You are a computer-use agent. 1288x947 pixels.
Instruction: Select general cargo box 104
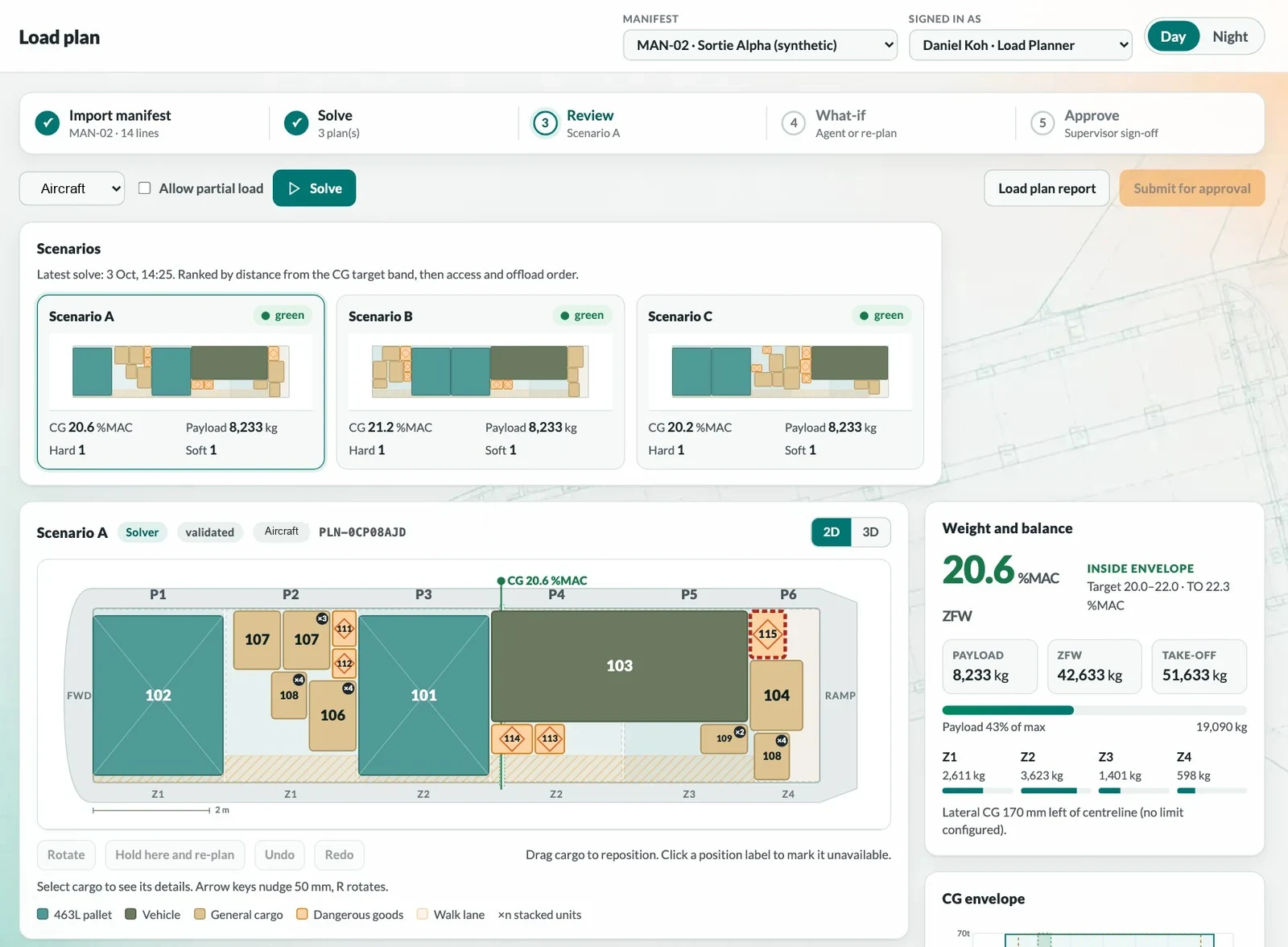[x=776, y=695]
